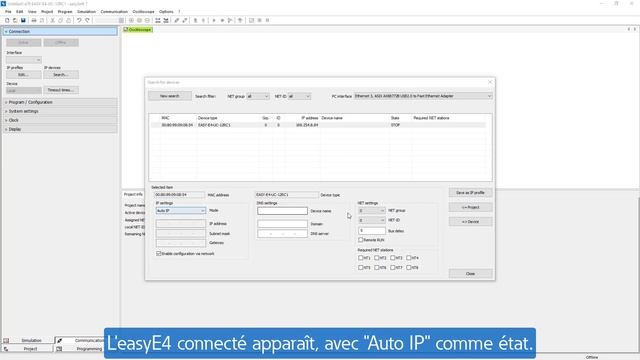Close the Search for devices dialog with X

pos(490,82)
